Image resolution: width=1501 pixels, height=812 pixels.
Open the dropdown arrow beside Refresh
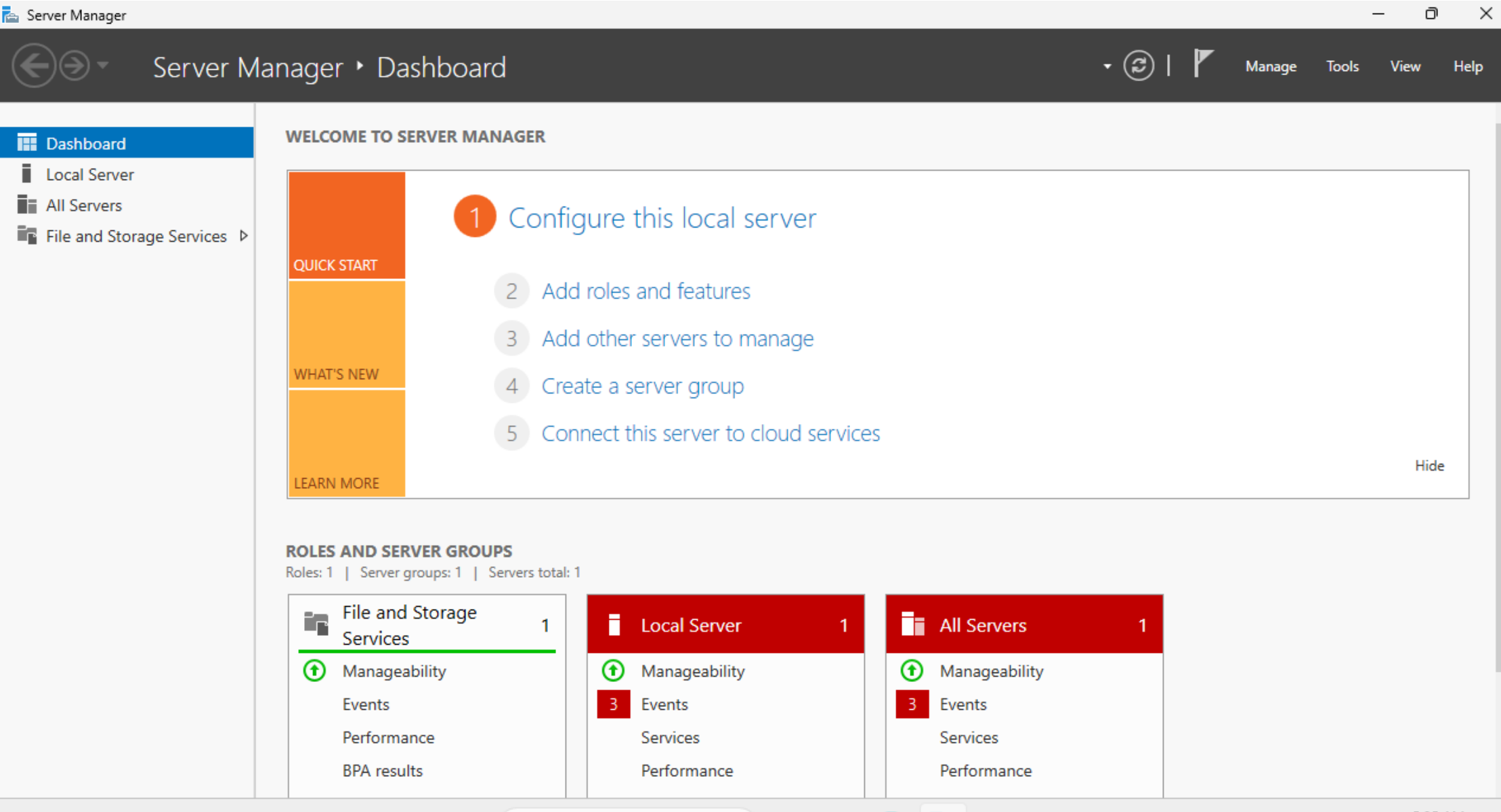click(x=1107, y=66)
